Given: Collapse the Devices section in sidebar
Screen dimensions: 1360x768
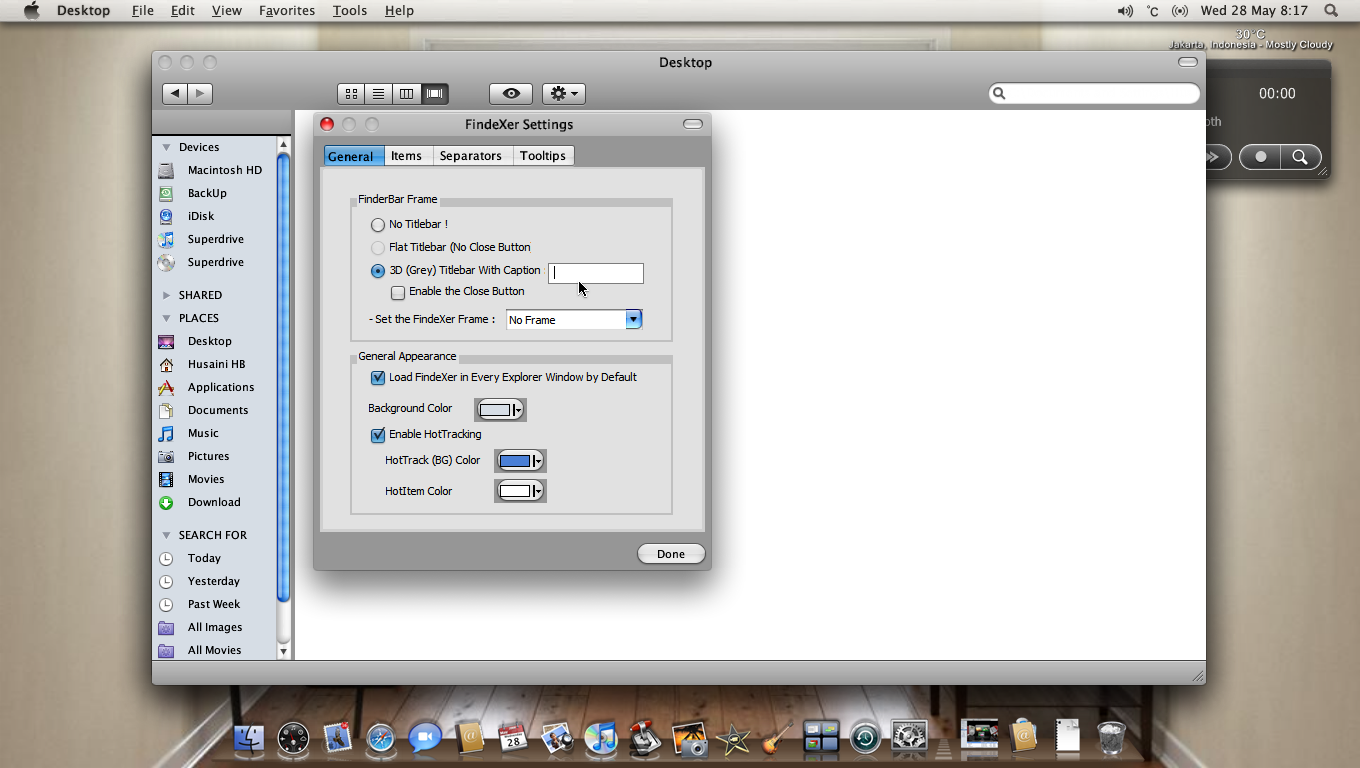Looking at the screenshot, I should click(x=166, y=147).
